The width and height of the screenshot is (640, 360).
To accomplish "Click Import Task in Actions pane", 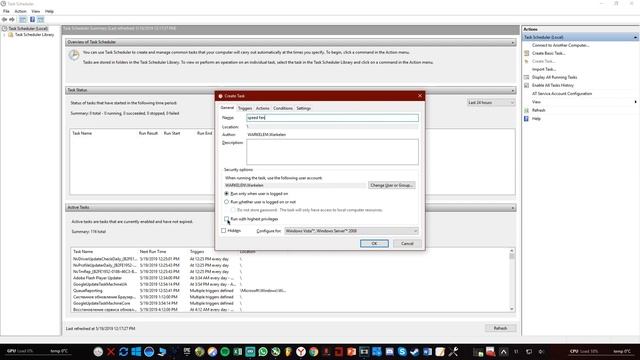I will (544, 69).
